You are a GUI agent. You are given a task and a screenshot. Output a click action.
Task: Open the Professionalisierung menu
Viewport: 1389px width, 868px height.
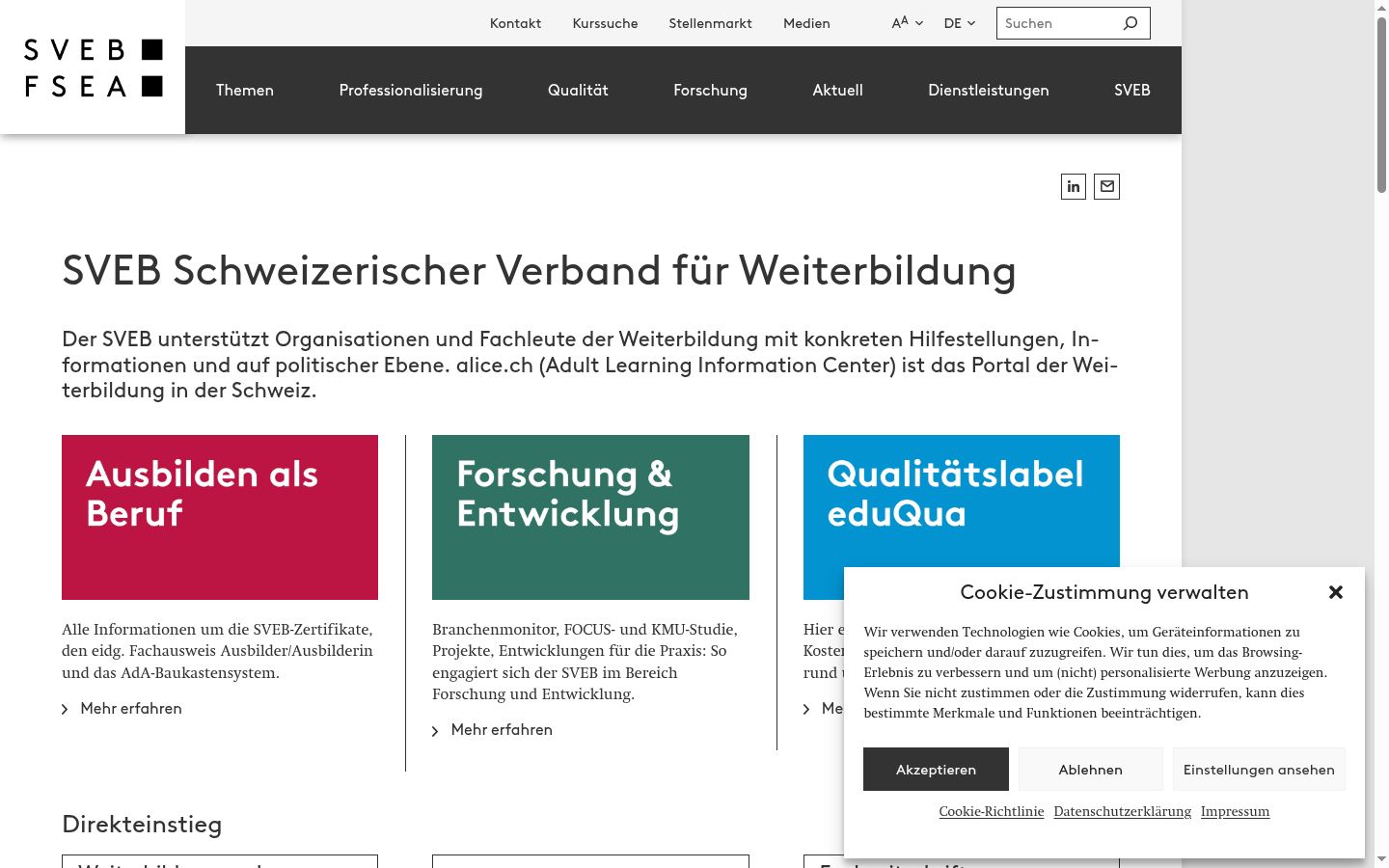click(x=411, y=90)
